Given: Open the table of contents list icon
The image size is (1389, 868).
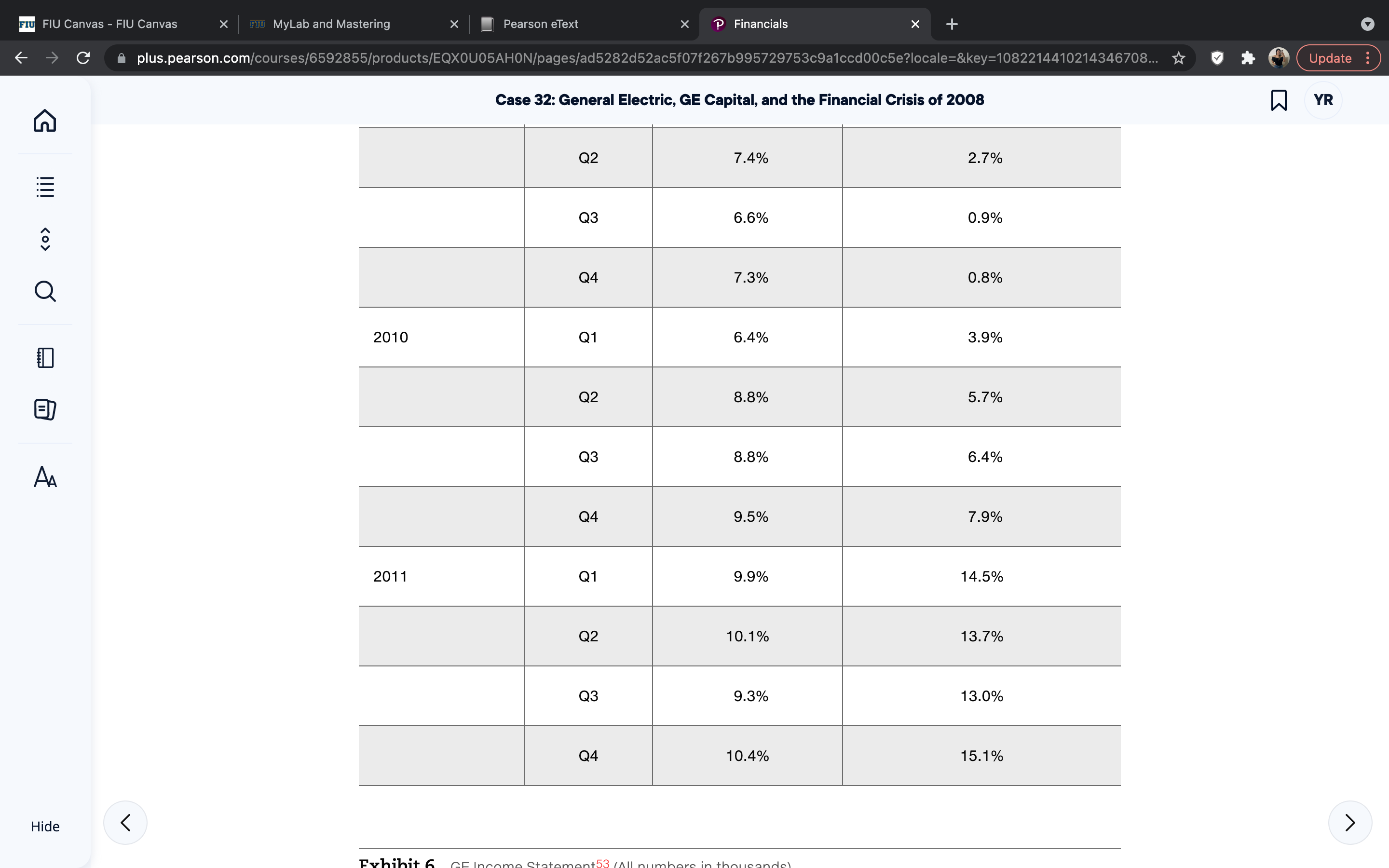Looking at the screenshot, I should [45, 187].
